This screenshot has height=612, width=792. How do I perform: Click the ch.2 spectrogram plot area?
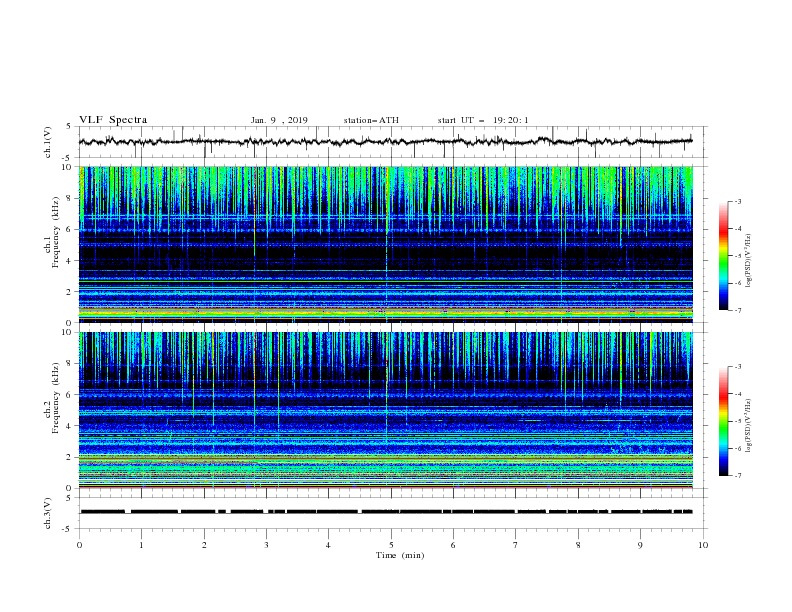point(386,410)
